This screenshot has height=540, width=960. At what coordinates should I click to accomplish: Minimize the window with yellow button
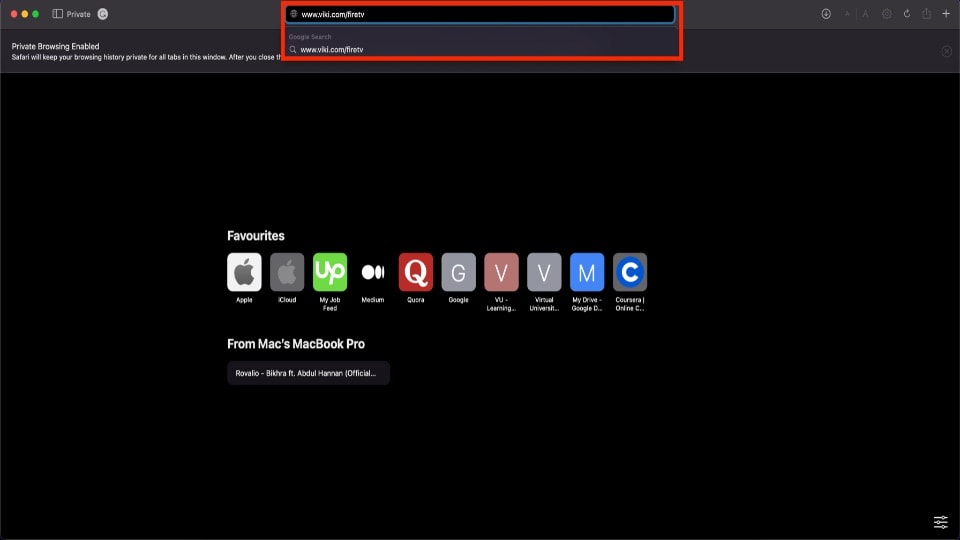click(x=25, y=13)
